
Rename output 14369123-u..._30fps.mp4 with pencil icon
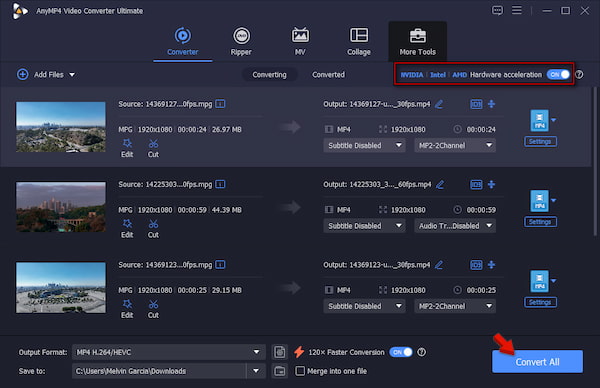tap(439, 265)
